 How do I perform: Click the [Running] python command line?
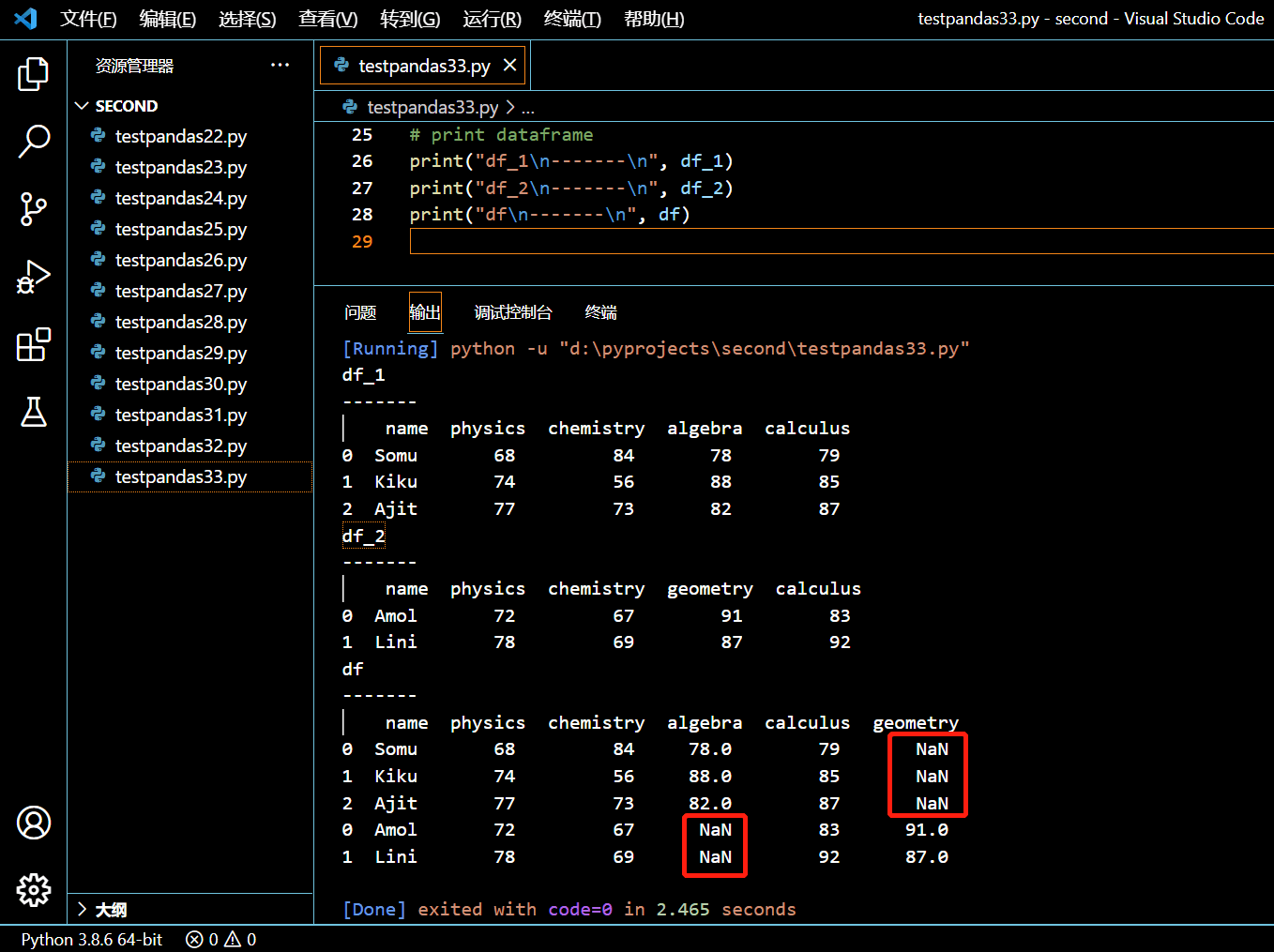(656, 348)
